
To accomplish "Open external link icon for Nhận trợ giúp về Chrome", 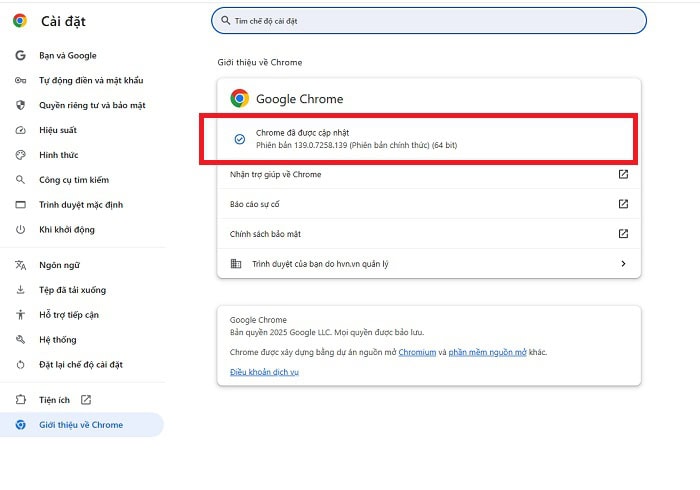I will pos(623,174).
